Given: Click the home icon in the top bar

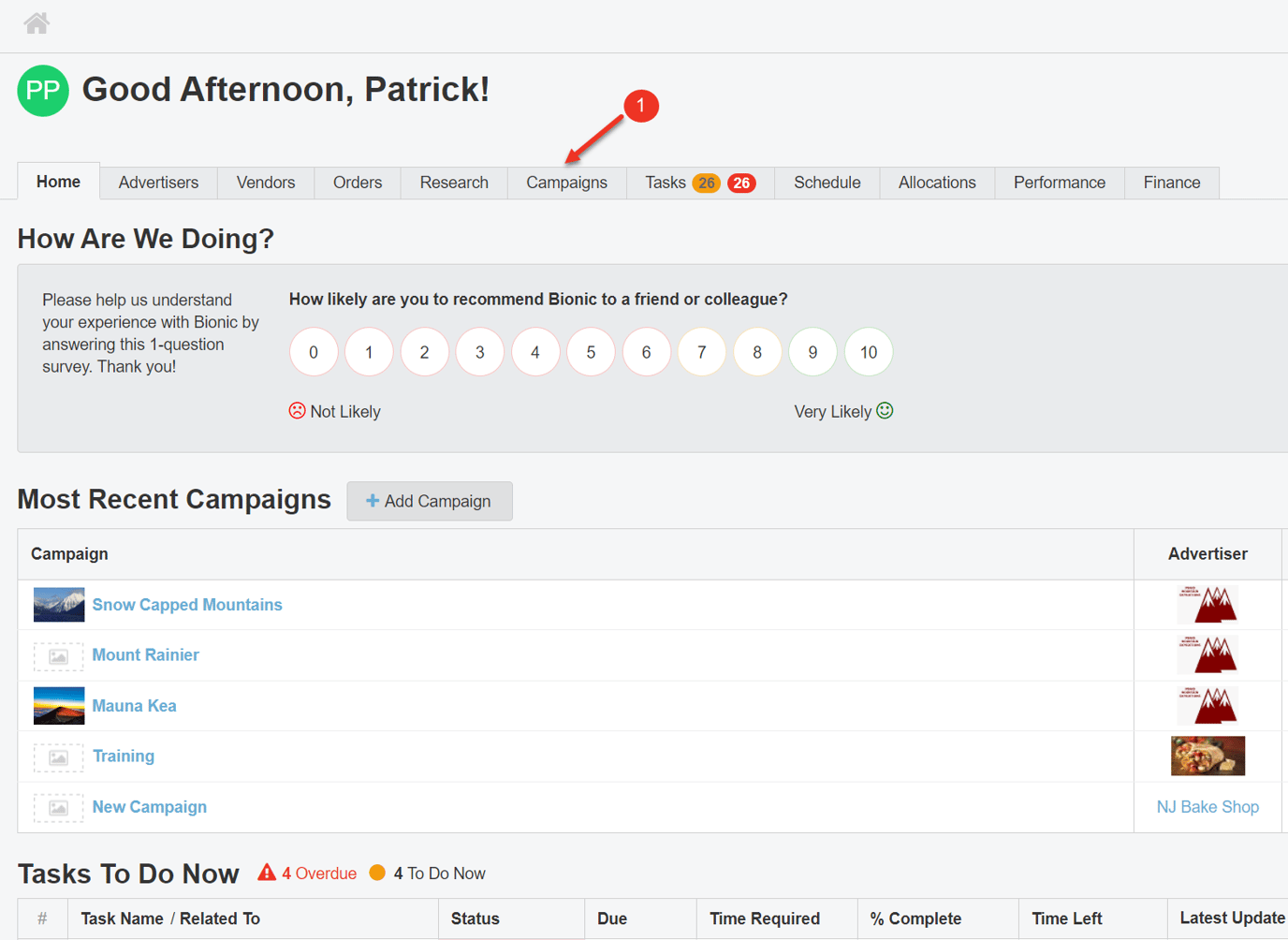Looking at the screenshot, I should 36,22.
